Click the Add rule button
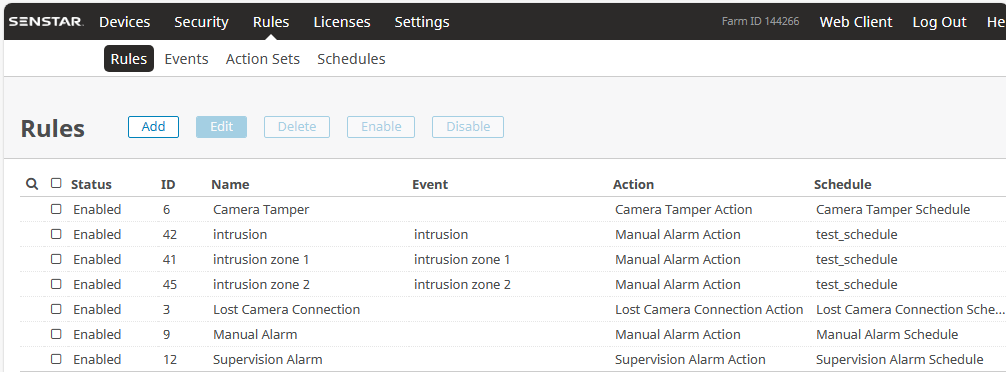 (x=153, y=127)
